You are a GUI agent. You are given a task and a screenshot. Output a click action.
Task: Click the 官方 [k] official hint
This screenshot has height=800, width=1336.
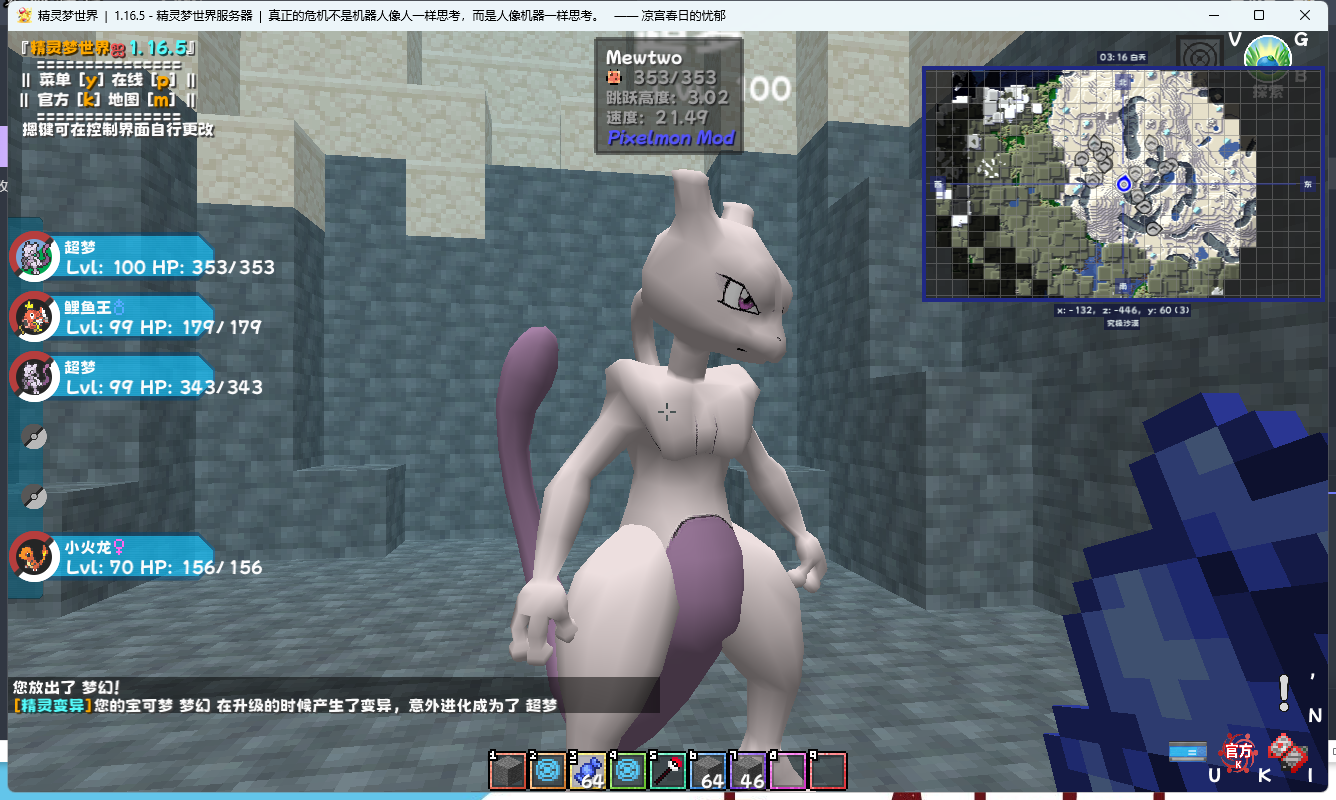tap(68, 100)
